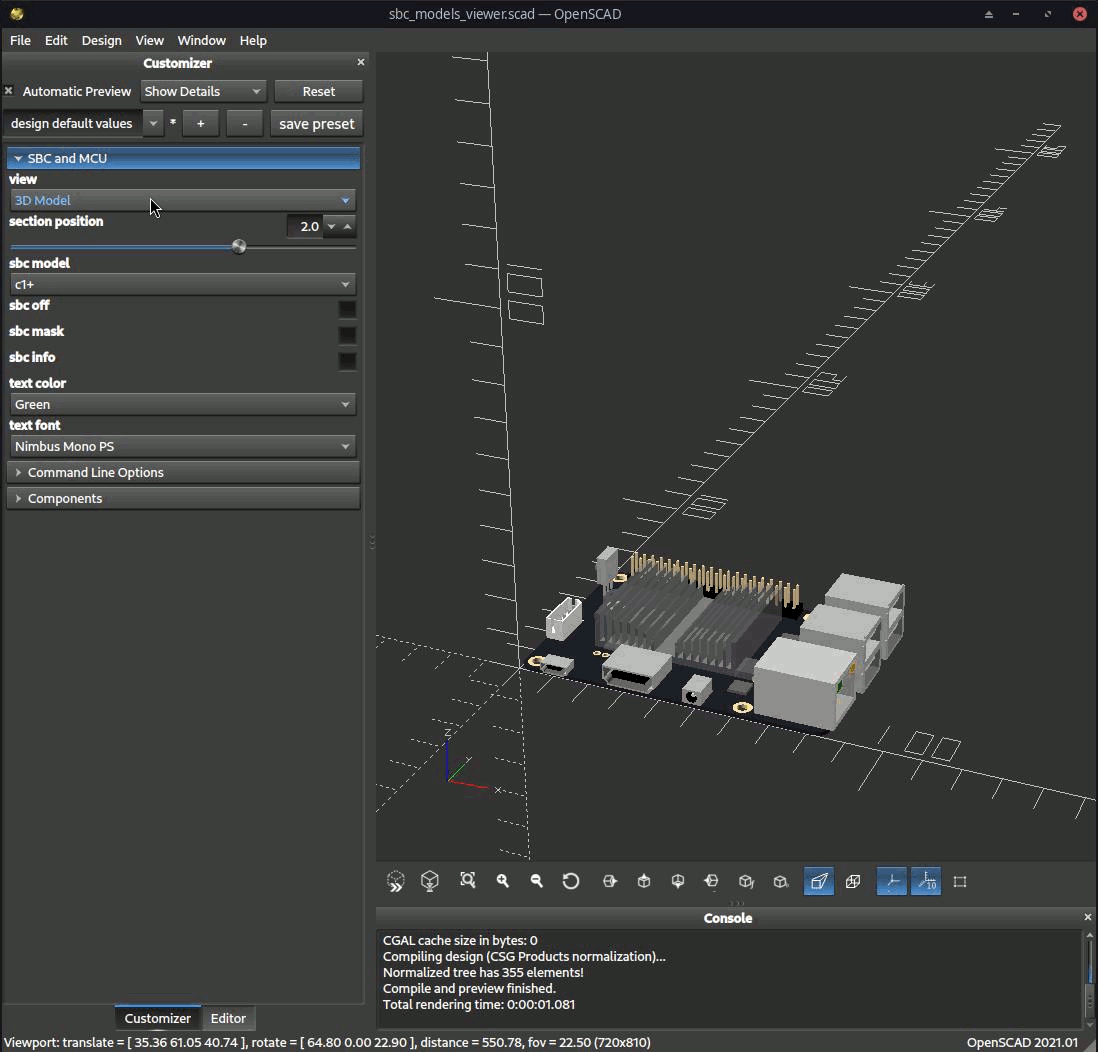Toggle the Show Edges icon
Viewport: 1098px width, 1052px height.
(960, 881)
